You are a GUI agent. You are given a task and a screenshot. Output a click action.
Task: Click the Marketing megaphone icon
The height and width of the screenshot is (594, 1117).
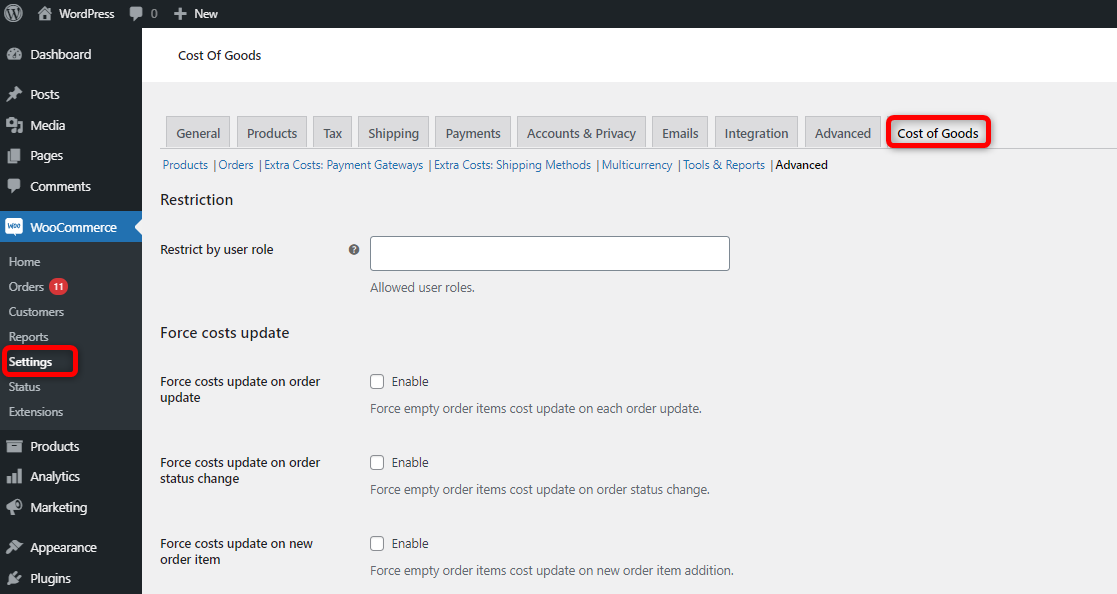[x=16, y=507]
